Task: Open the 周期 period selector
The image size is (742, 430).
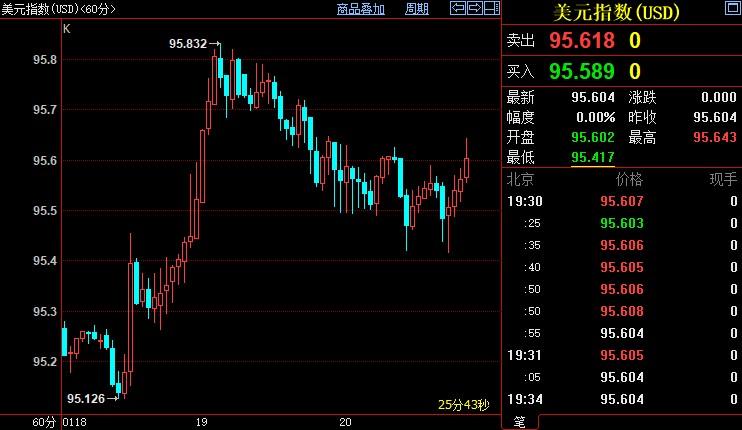Action: click(x=417, y=9)
